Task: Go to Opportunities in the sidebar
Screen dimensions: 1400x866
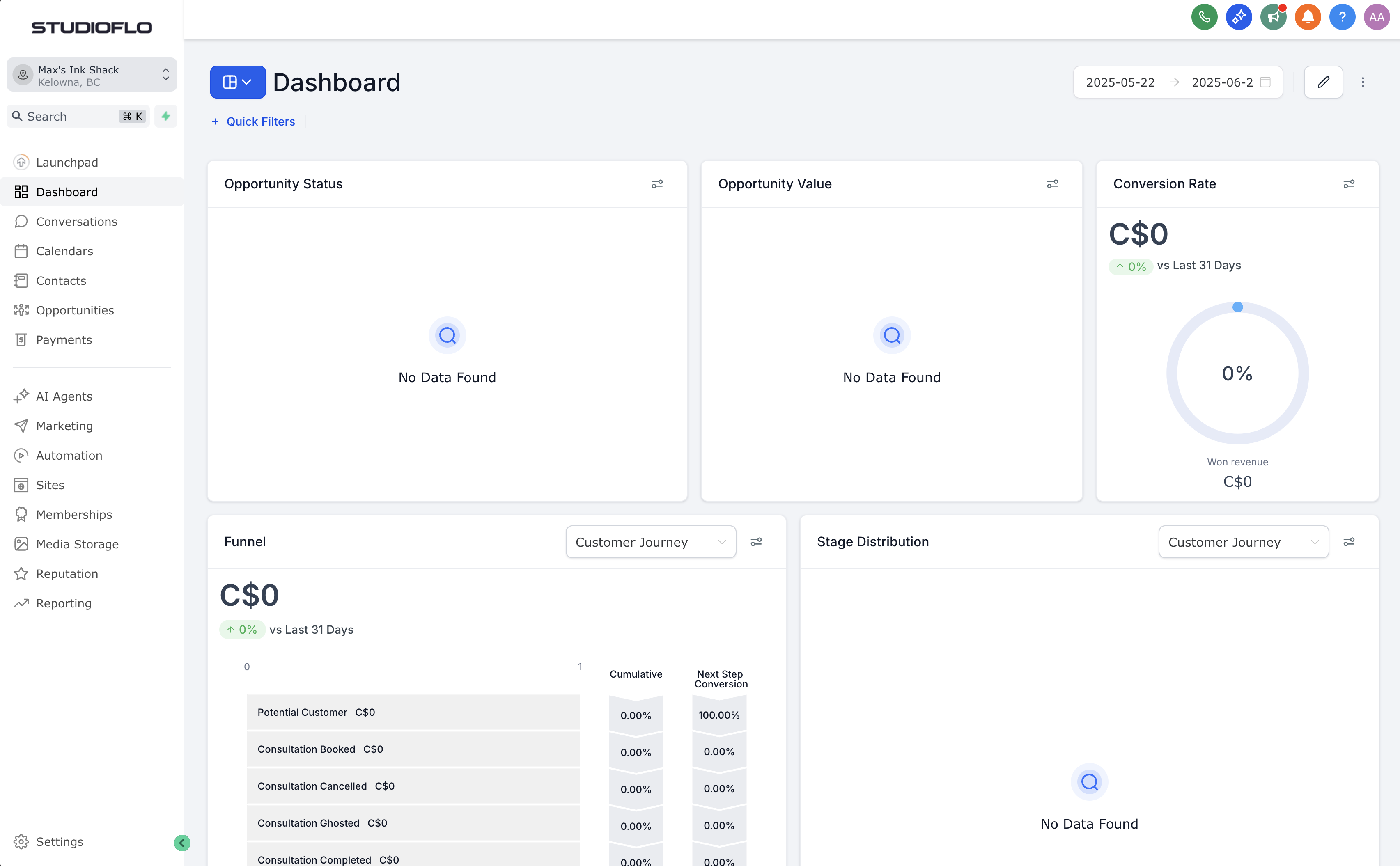Action: [74, 310]
